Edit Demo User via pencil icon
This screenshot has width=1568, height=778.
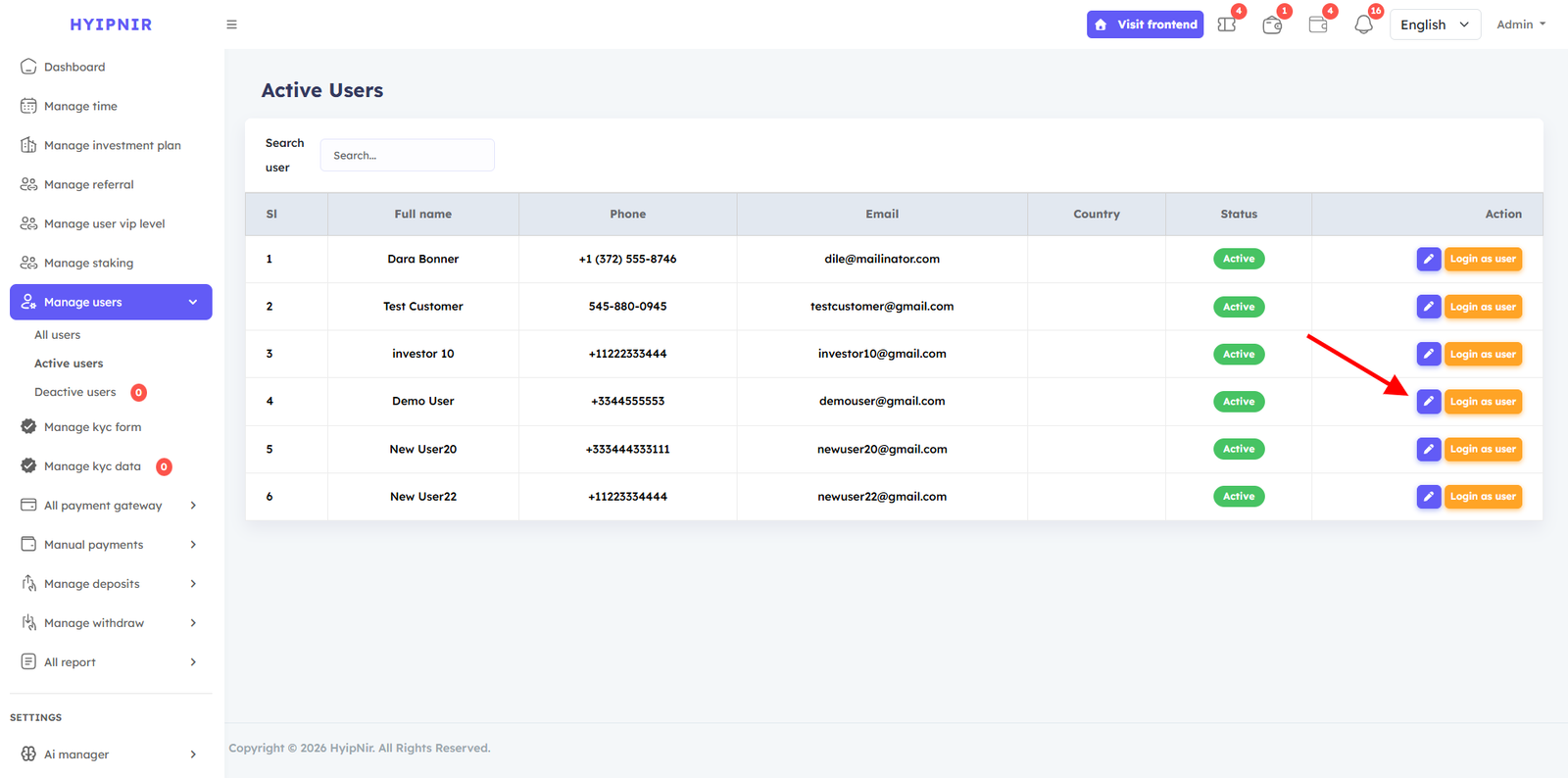coord(1429,402)
